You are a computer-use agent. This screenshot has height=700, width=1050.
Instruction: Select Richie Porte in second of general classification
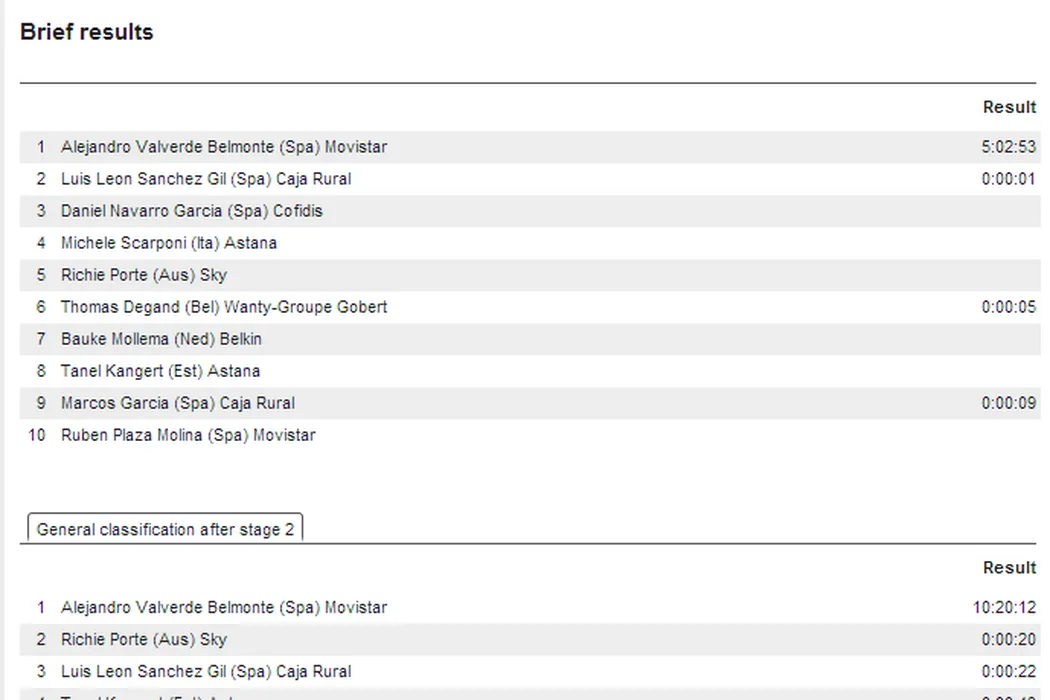[143, 639]
